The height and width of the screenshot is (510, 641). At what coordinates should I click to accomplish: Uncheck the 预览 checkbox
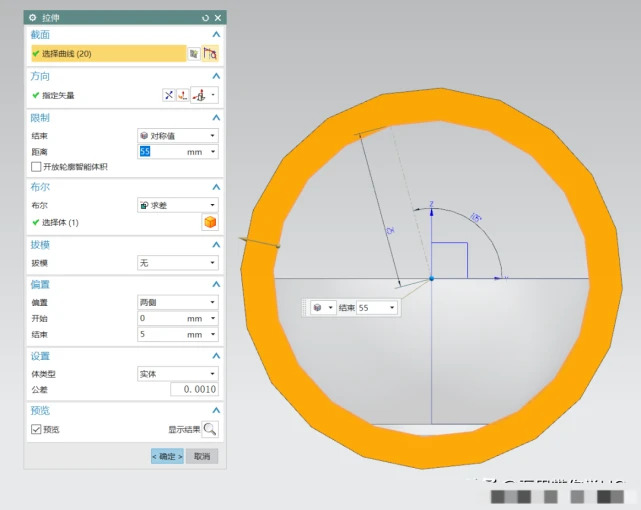tap(37, 429)
